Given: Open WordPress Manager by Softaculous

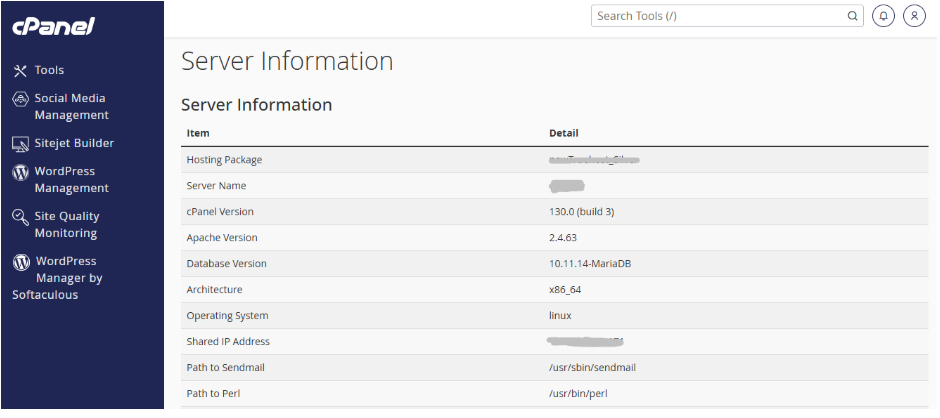Looking at the screenshot, I should pos(58,278).
